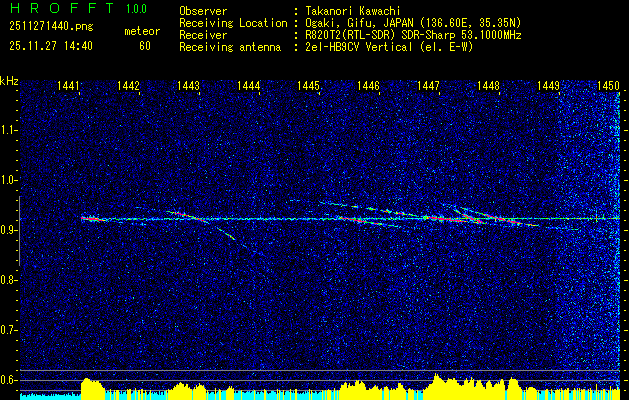The height and width of the screenshot is (400, 629).
Task: Click the kHz axis unit label
Action: pos(9,81)
